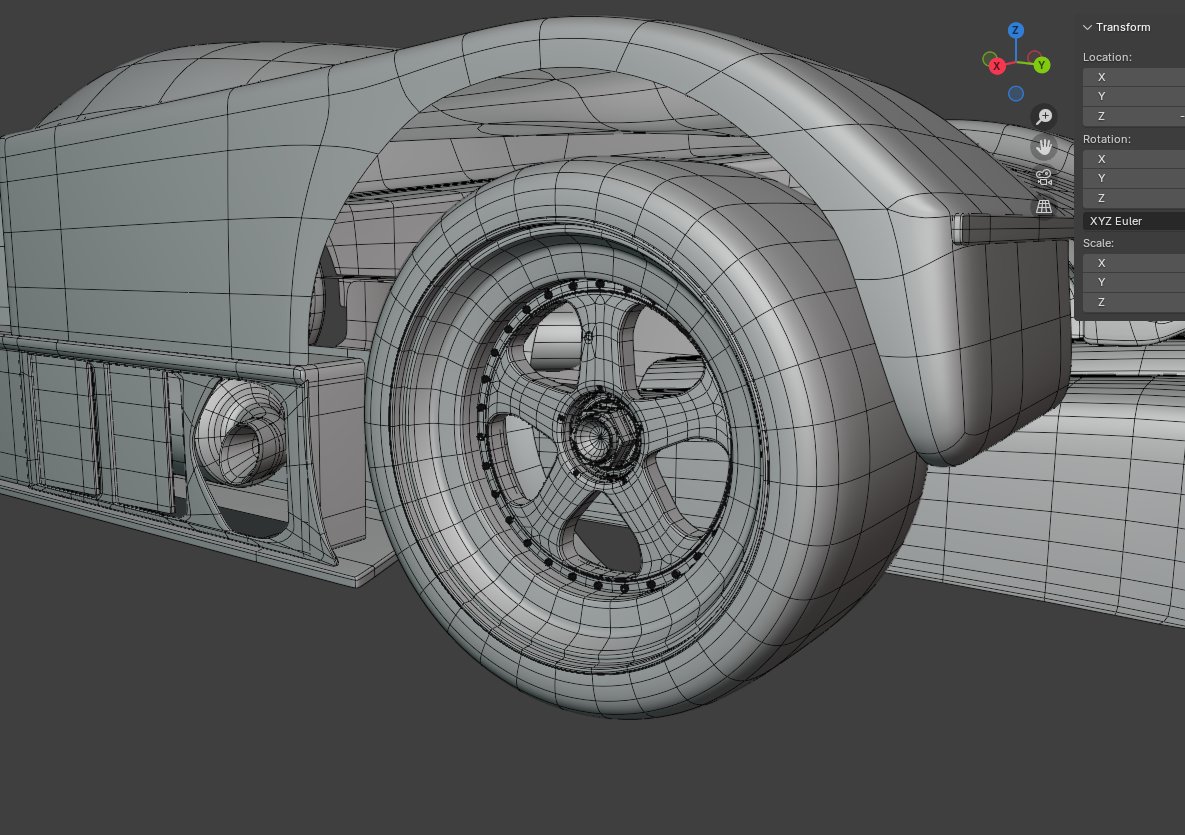Collapse the Transform panel
Viewport: 1185px width, 835px height.
coord(1117,27)
